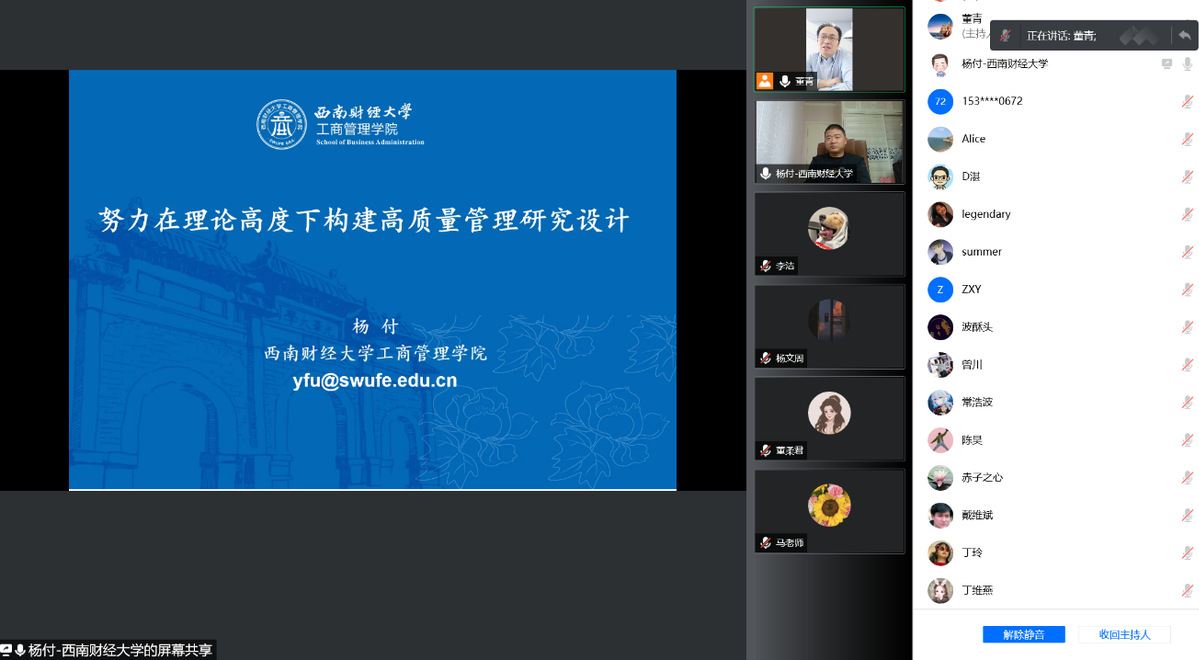Toggle the muted mic icon next to ZXY

click(1187, 289)
